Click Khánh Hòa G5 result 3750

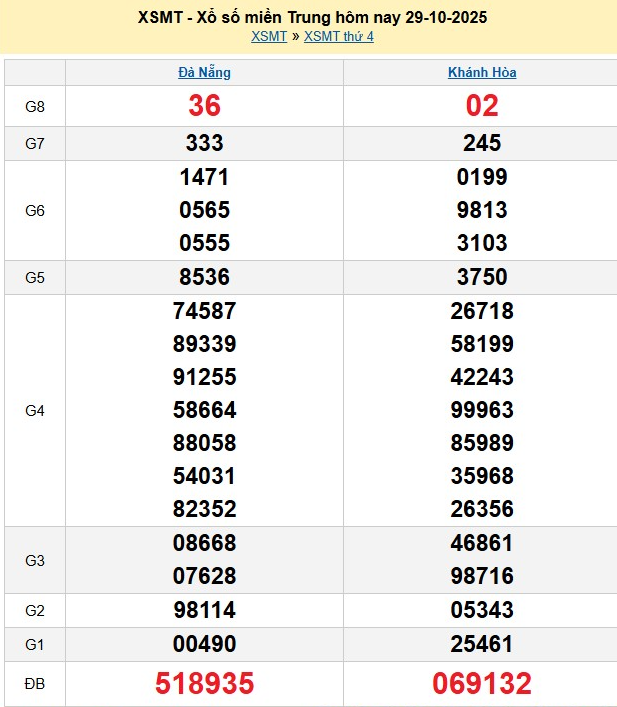482,278
